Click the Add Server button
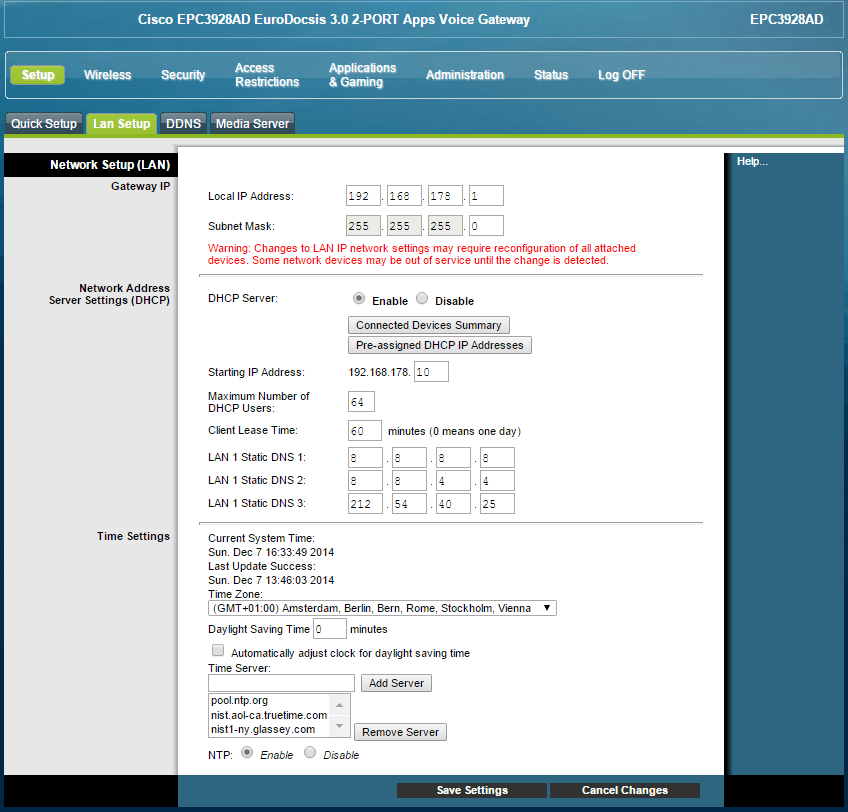The width and height of the screenshot is (848, 812). [396, 683]
